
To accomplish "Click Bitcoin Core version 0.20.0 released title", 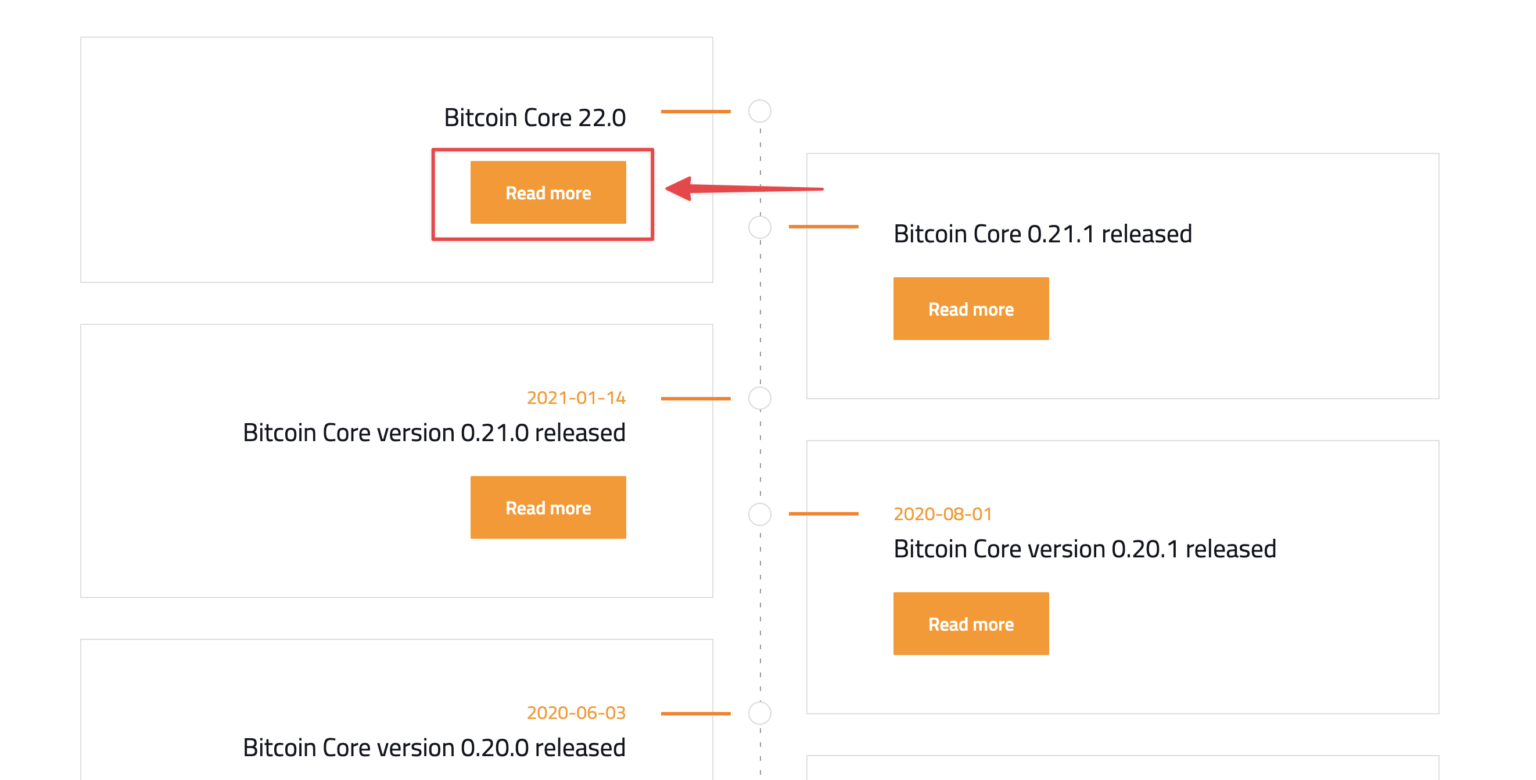I will click(x=434, y=747).
